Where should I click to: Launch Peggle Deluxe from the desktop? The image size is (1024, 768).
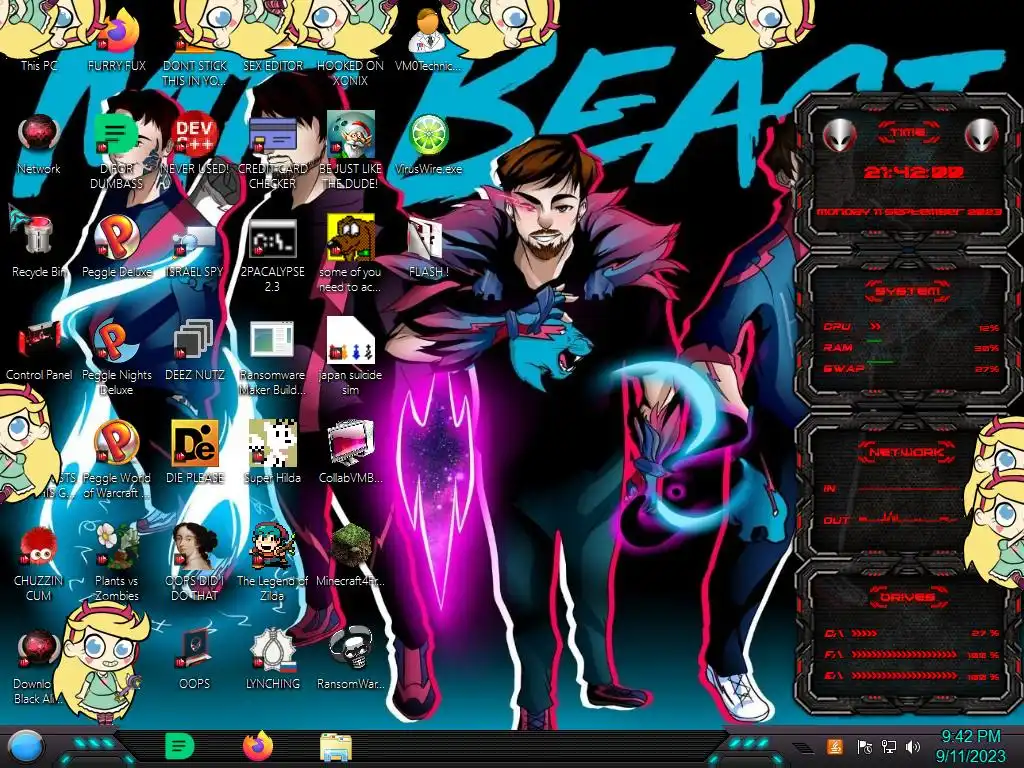click(116, 247)
